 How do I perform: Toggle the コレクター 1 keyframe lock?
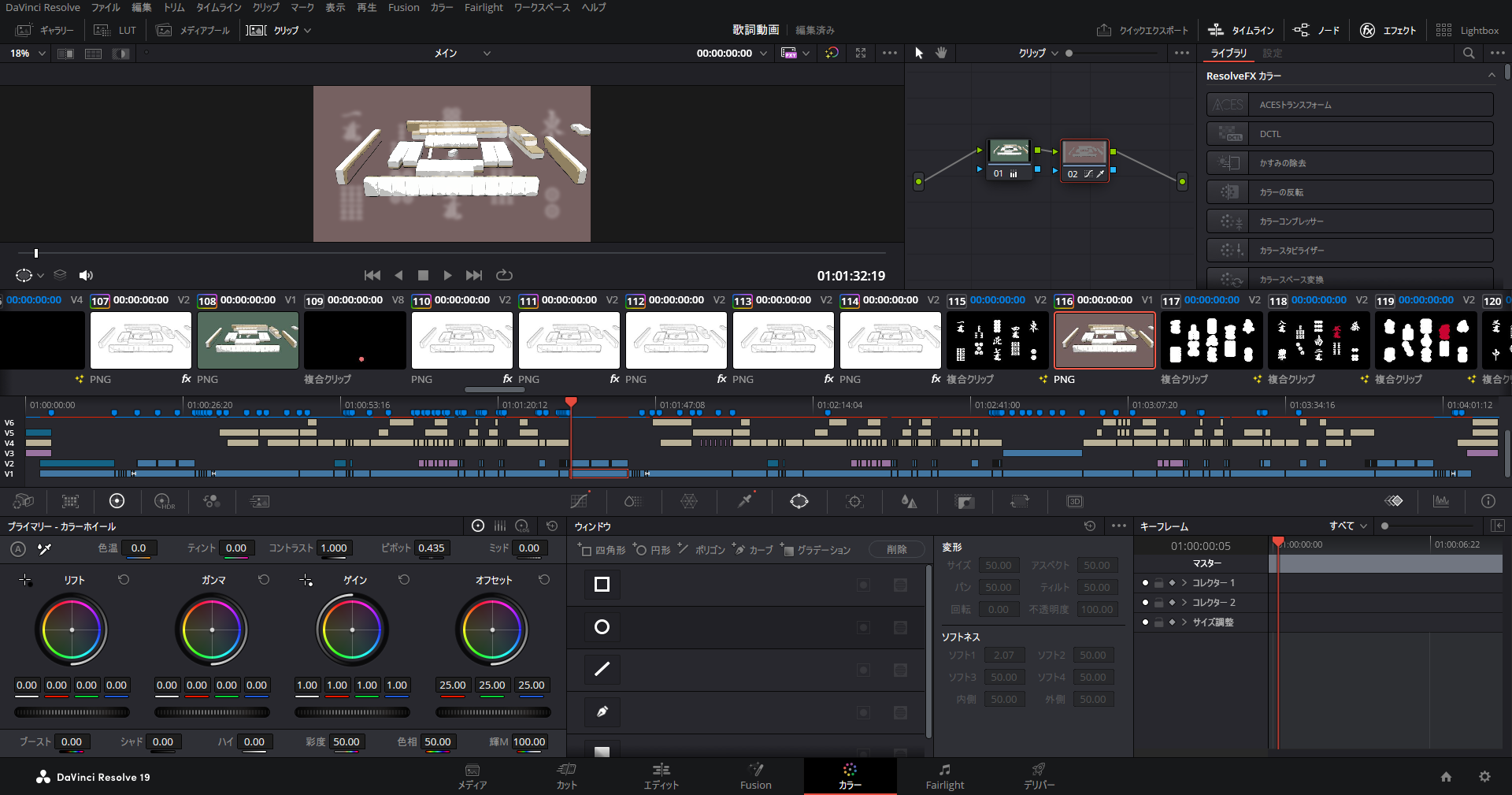pyautogui.click(x=1158, y=583)
